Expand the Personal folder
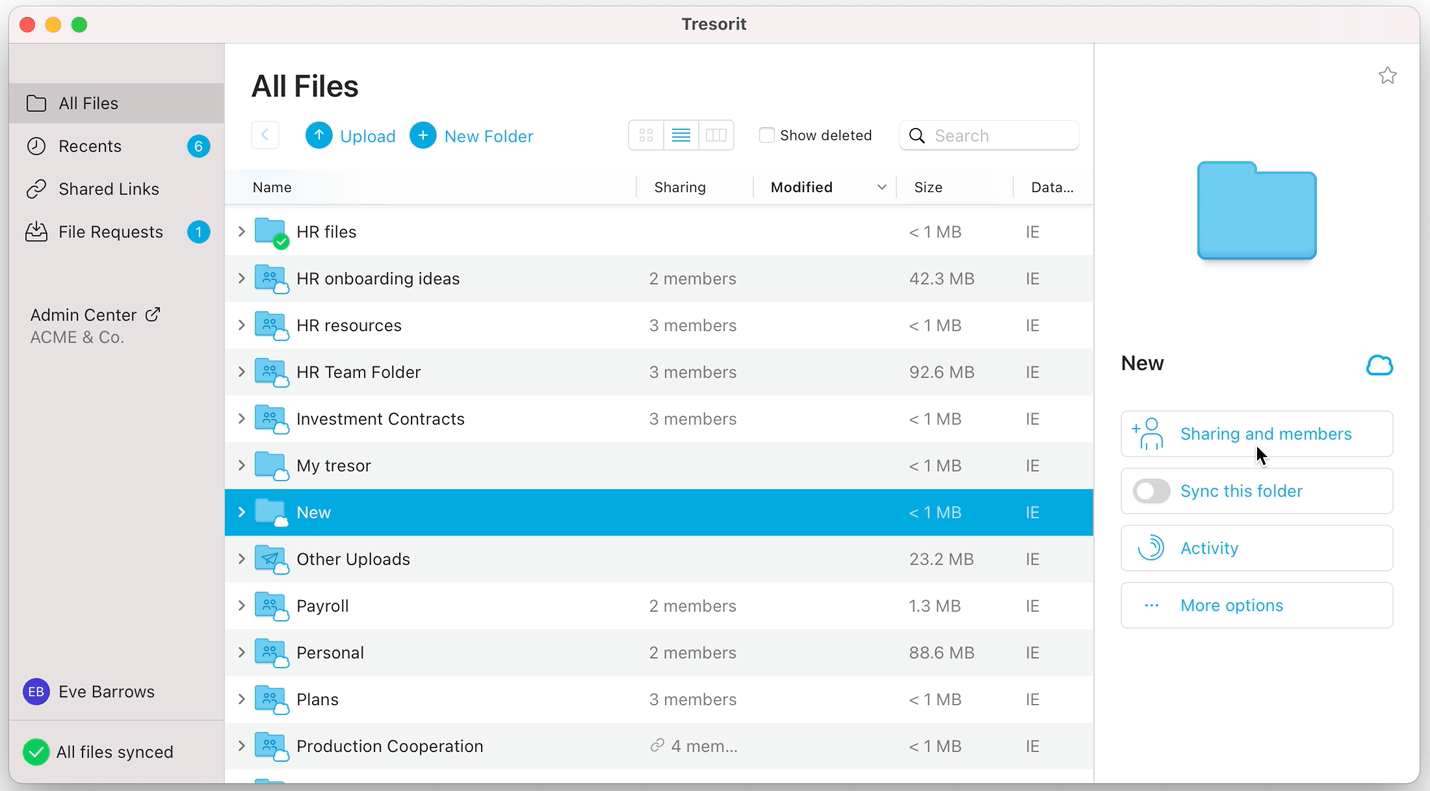The height and width of the screenshot is (791, 1430). pyautogui.click(x=241, y=653)
